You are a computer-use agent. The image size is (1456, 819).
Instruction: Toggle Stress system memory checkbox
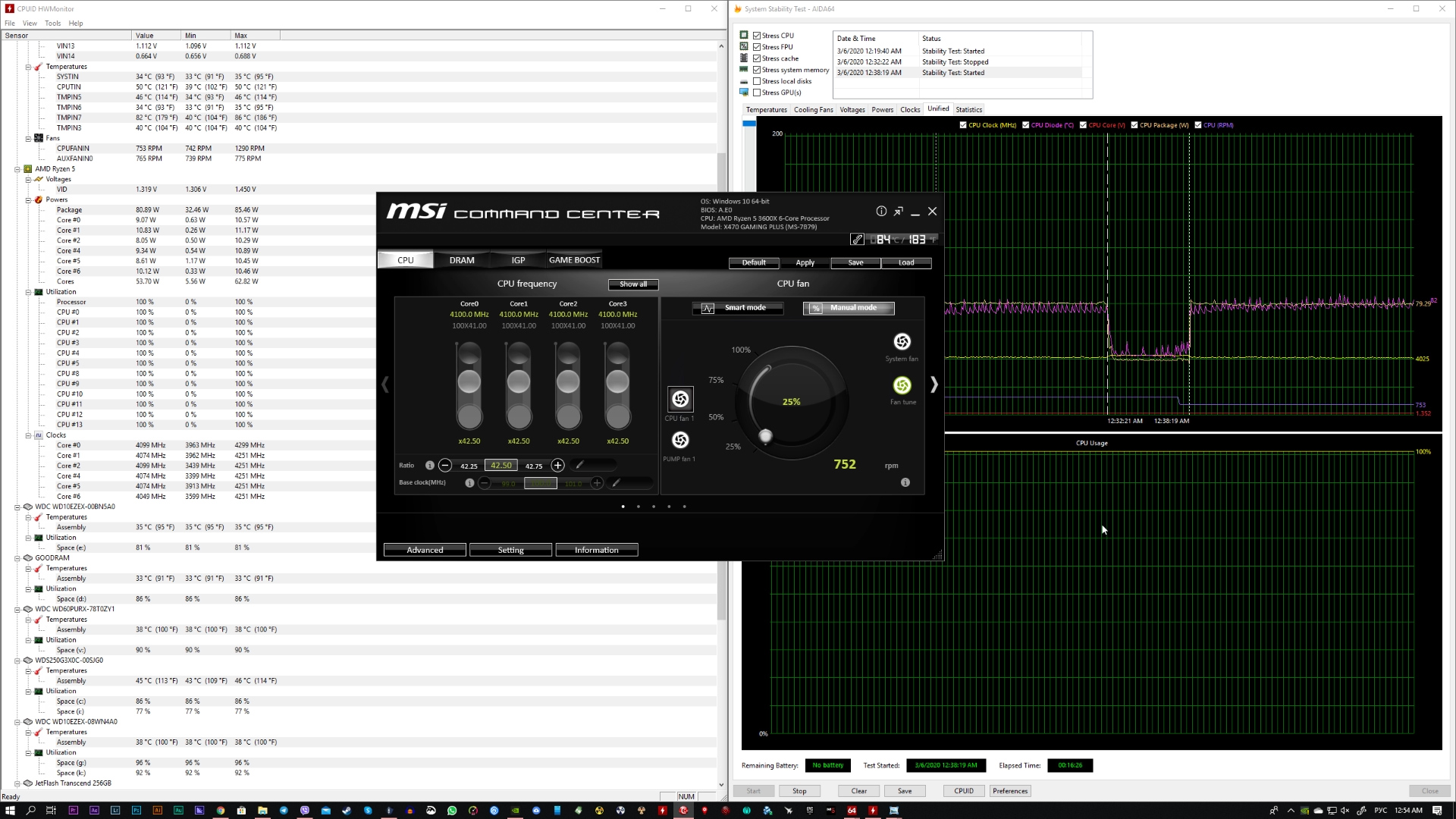pyautogui.click(x=757, y=70)
